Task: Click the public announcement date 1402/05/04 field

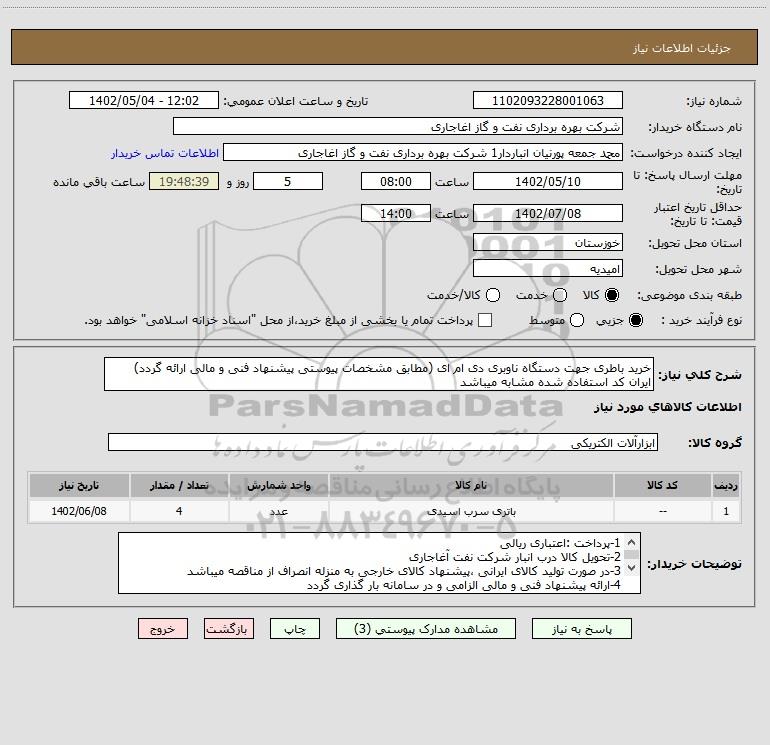Action: click(144, 101)
